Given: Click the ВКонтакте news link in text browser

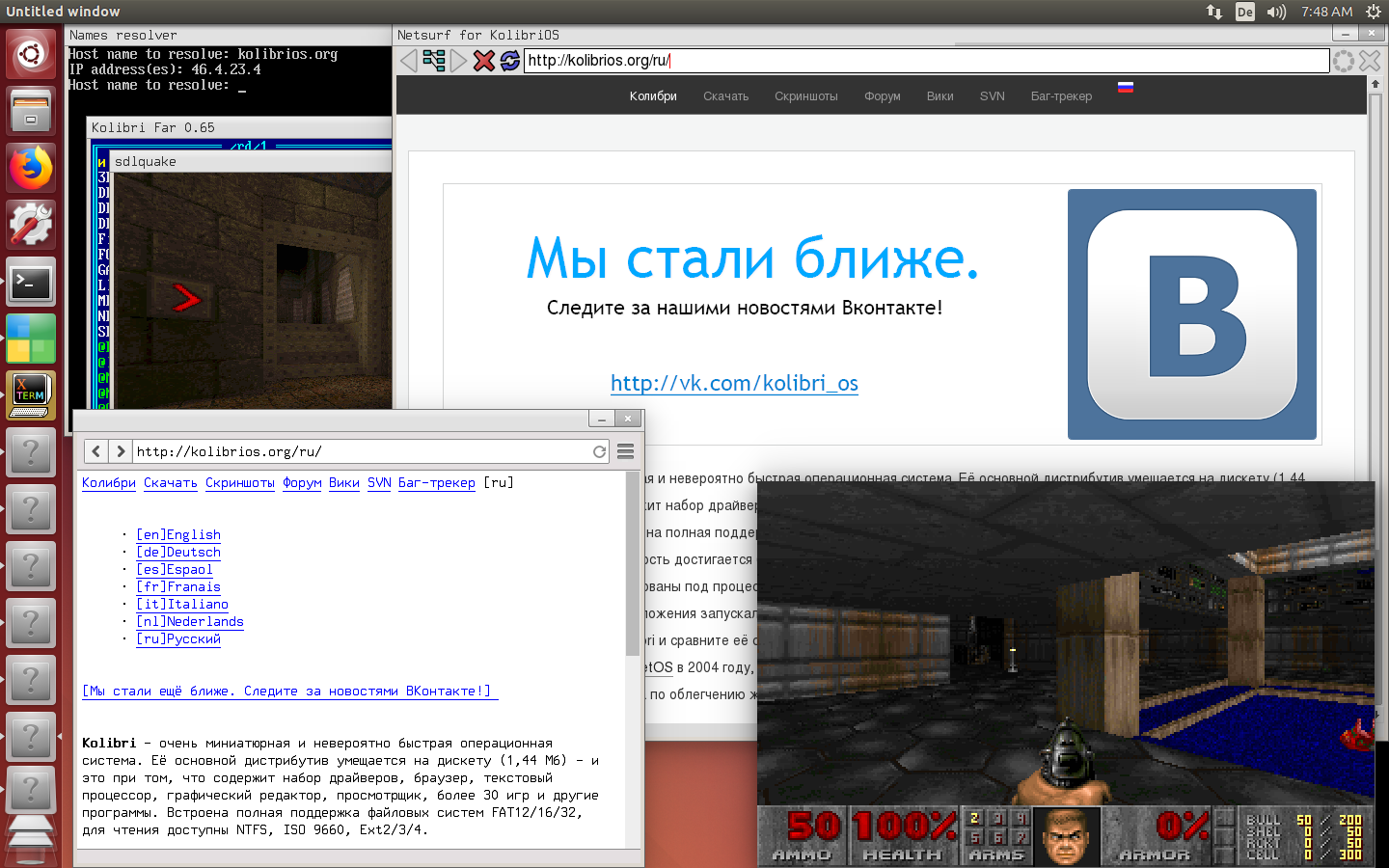Looking at the screenshot, I should pos(289,691).
